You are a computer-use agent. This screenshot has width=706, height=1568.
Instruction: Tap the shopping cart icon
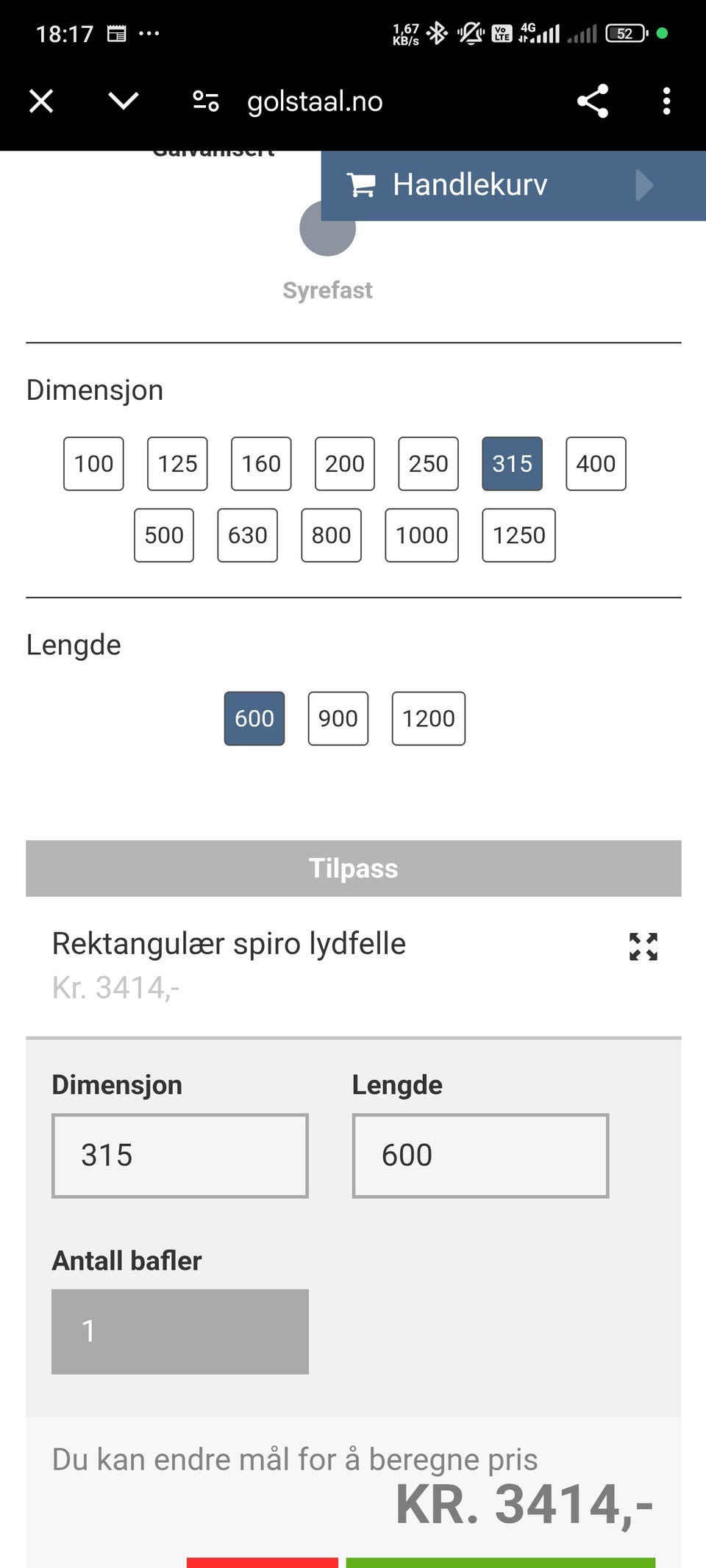[361, 185]
